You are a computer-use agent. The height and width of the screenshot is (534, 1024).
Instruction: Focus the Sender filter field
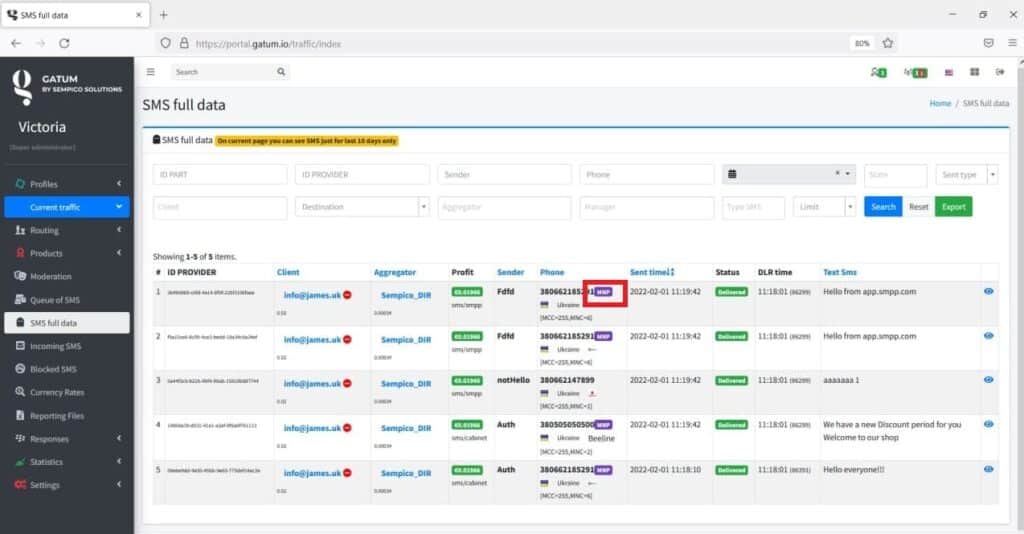click(x=504, y=174)
